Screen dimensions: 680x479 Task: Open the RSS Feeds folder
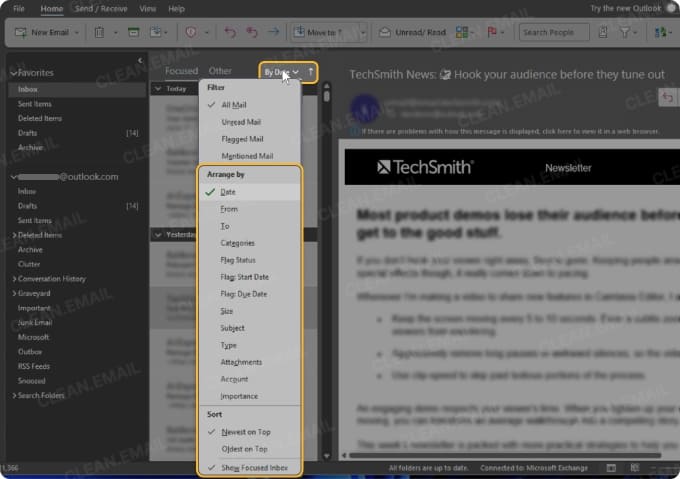[x=34, y=366]
